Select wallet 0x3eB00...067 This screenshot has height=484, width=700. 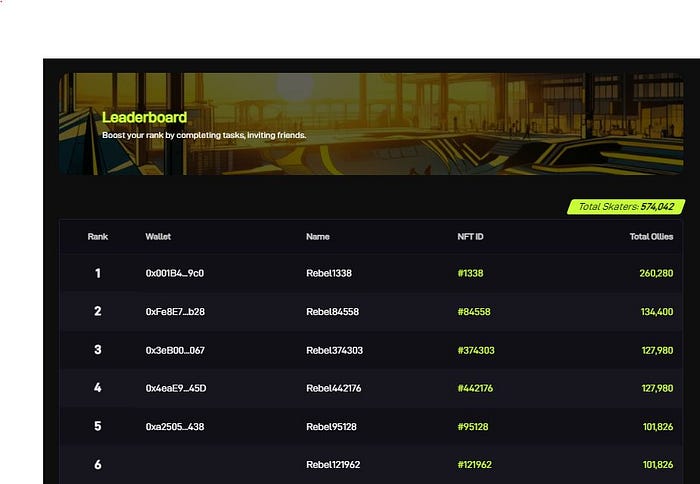175,350
